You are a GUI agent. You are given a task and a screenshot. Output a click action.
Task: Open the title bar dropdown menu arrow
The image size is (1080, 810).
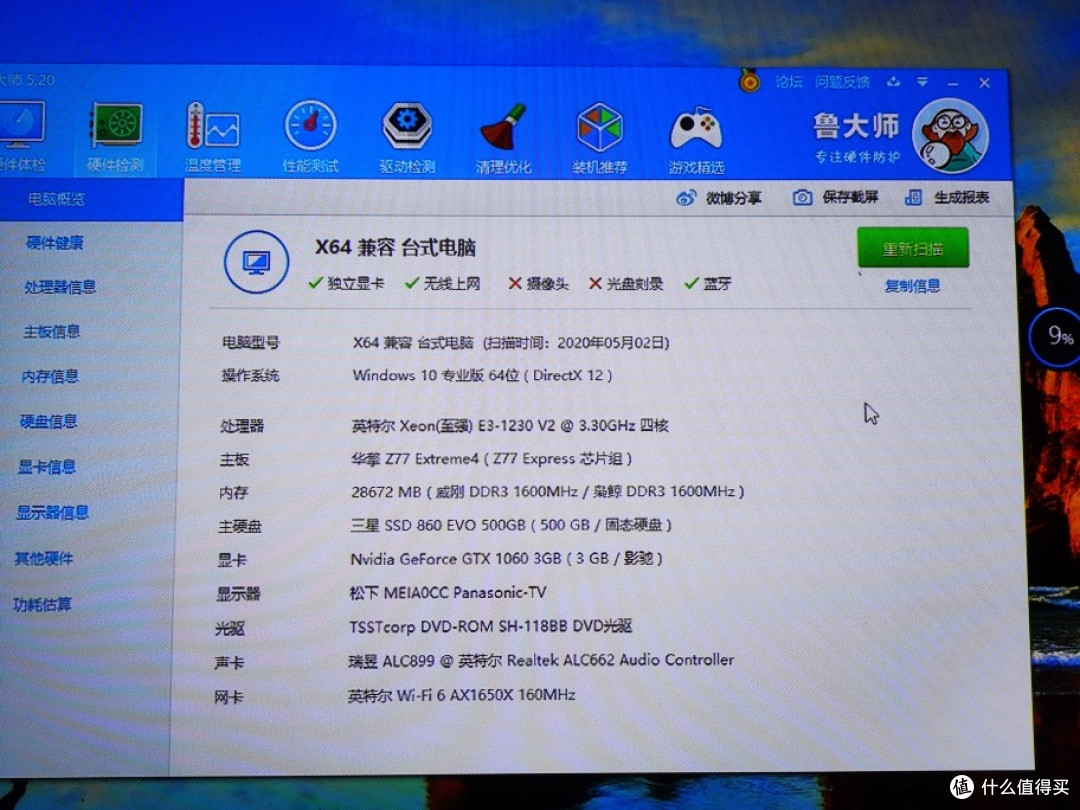(922, 82)
